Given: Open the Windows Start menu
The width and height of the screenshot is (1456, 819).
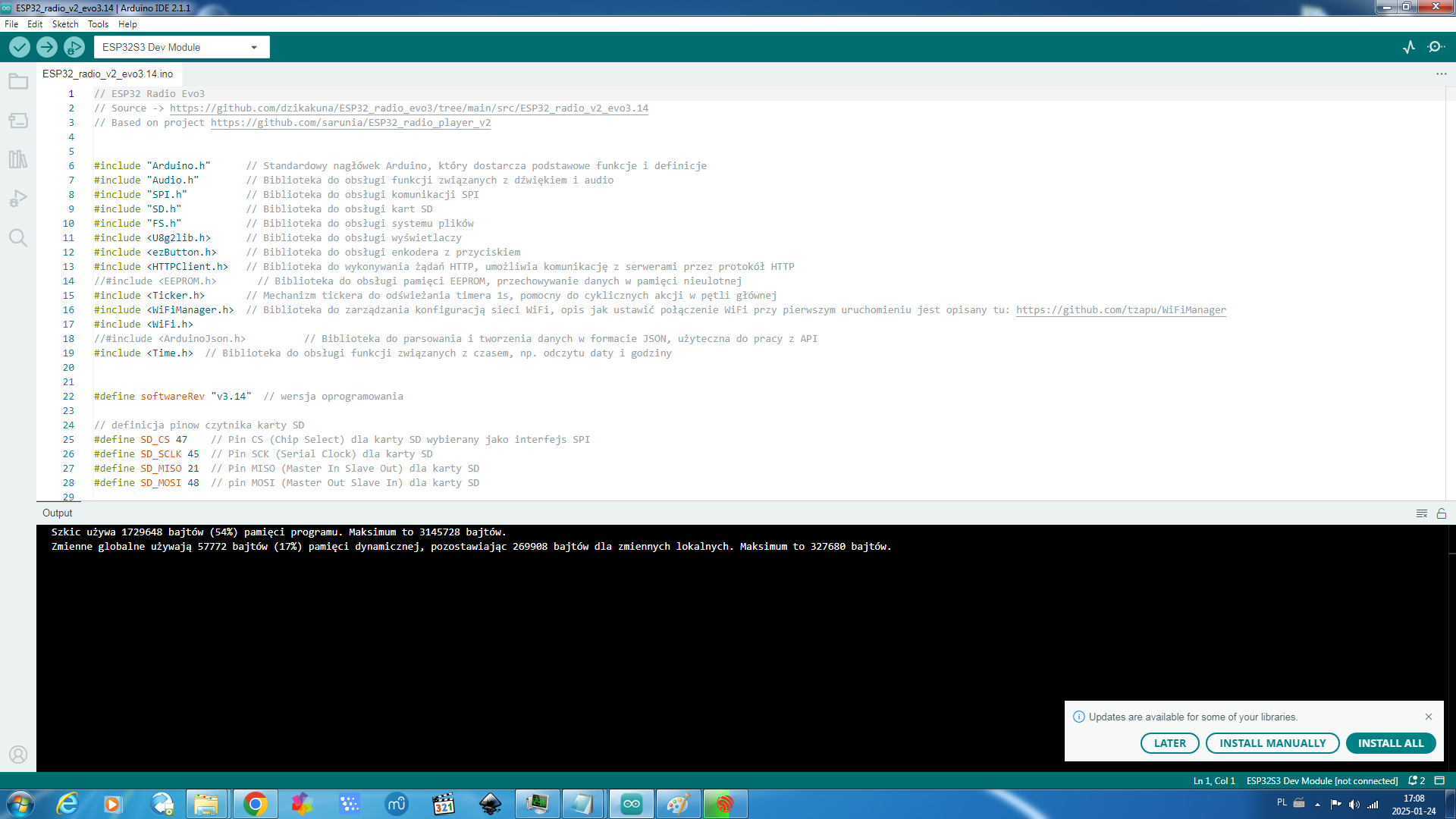Looking at the screenshot, I should coord(20,804).
